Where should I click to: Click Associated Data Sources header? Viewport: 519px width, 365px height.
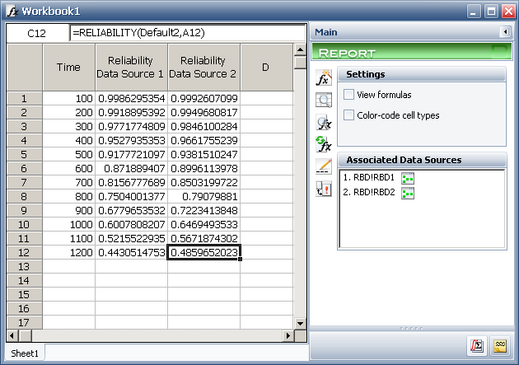tap(422, 160)
